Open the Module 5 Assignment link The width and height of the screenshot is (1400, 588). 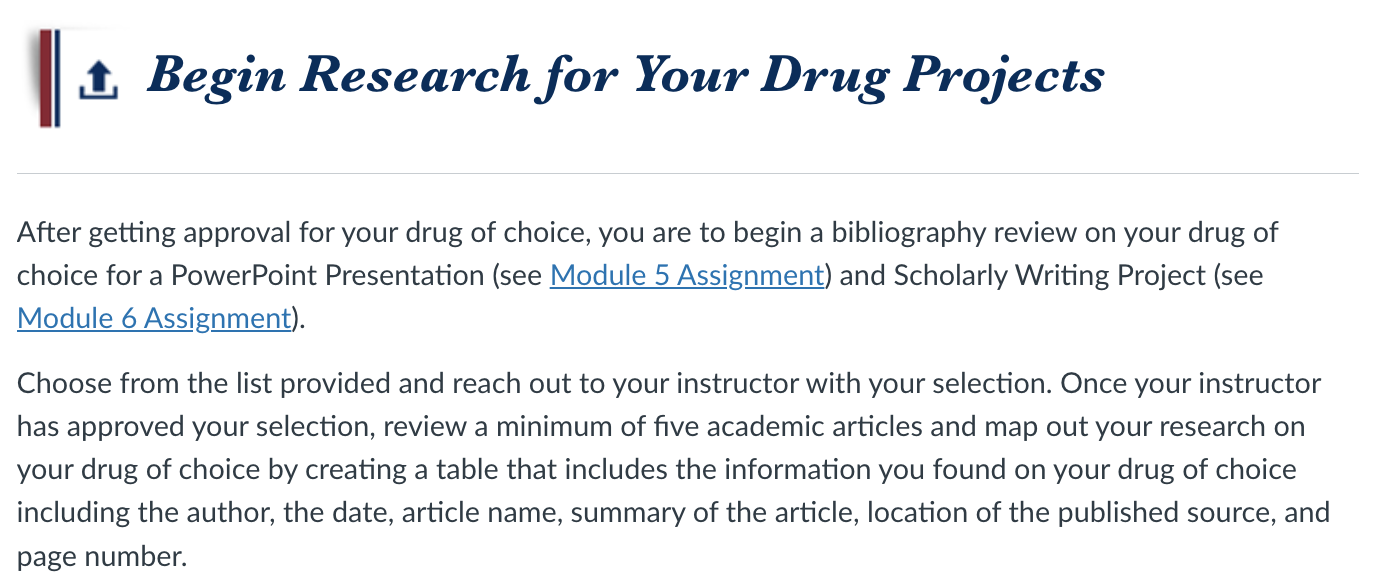(687, 275)
